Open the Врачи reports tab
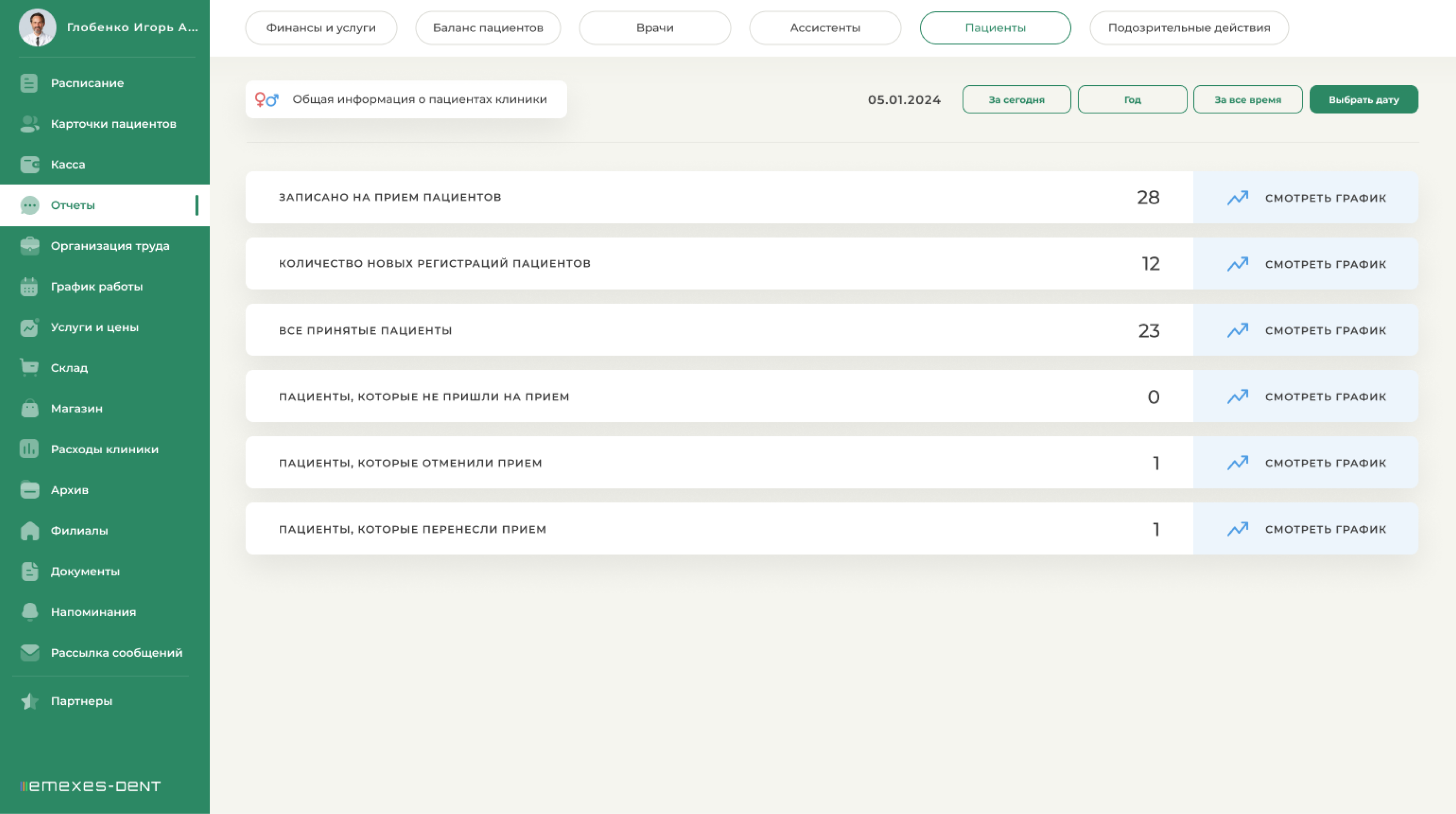 pos(655,28)
